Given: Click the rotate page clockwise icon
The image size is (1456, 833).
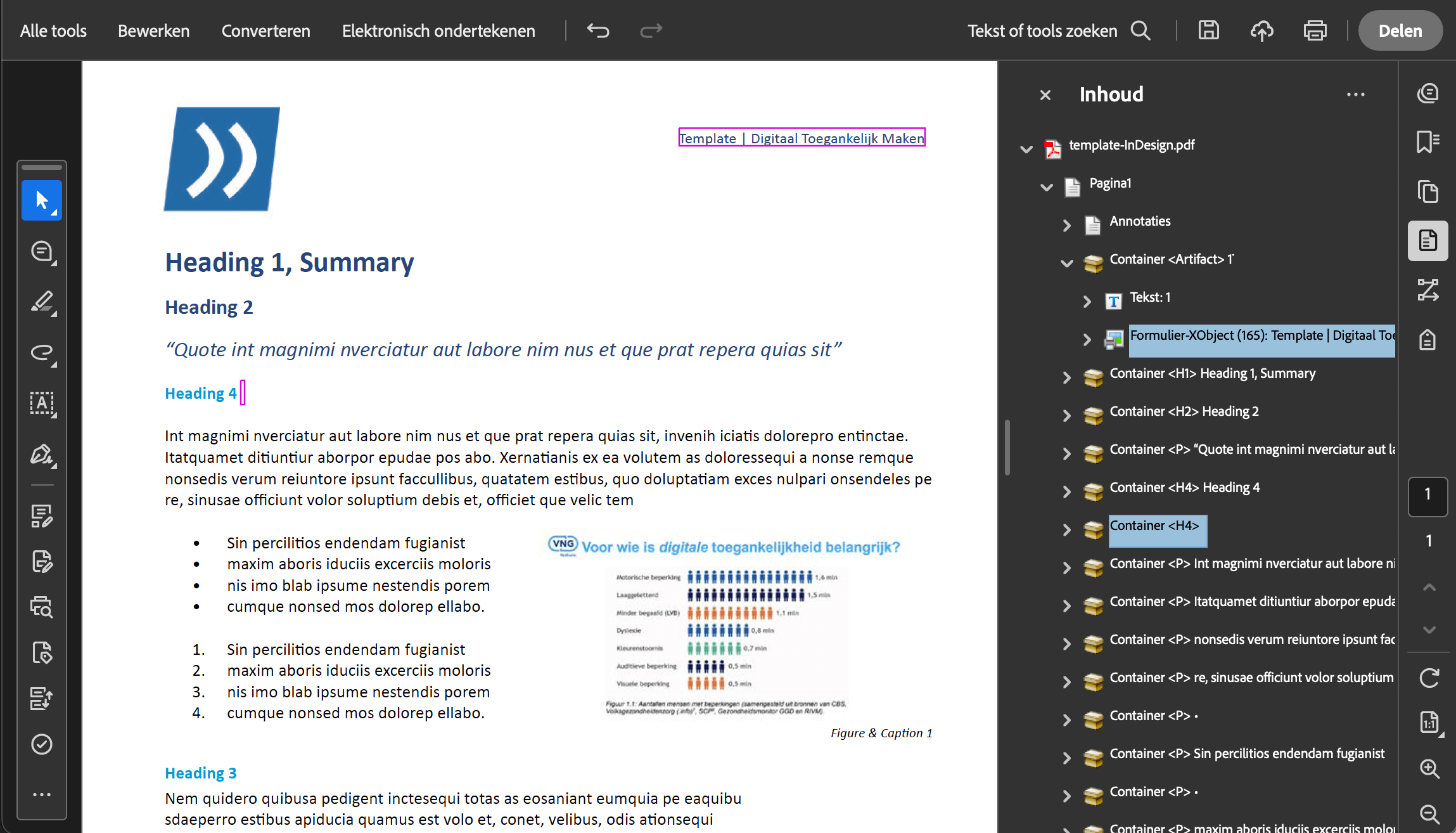Looking at the screenshot, I should click(1429, 678).
